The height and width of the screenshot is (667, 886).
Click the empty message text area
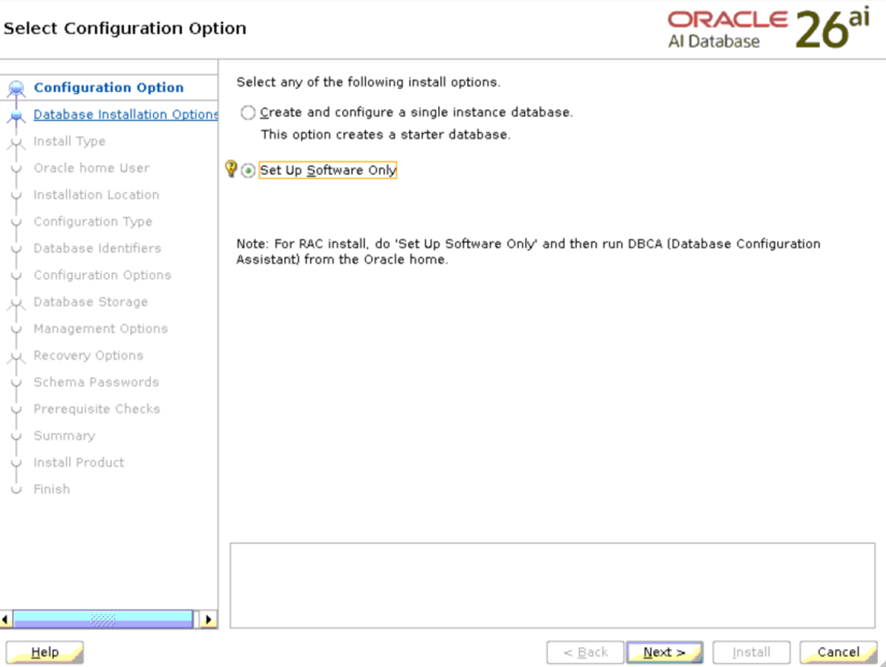[552, 585]
